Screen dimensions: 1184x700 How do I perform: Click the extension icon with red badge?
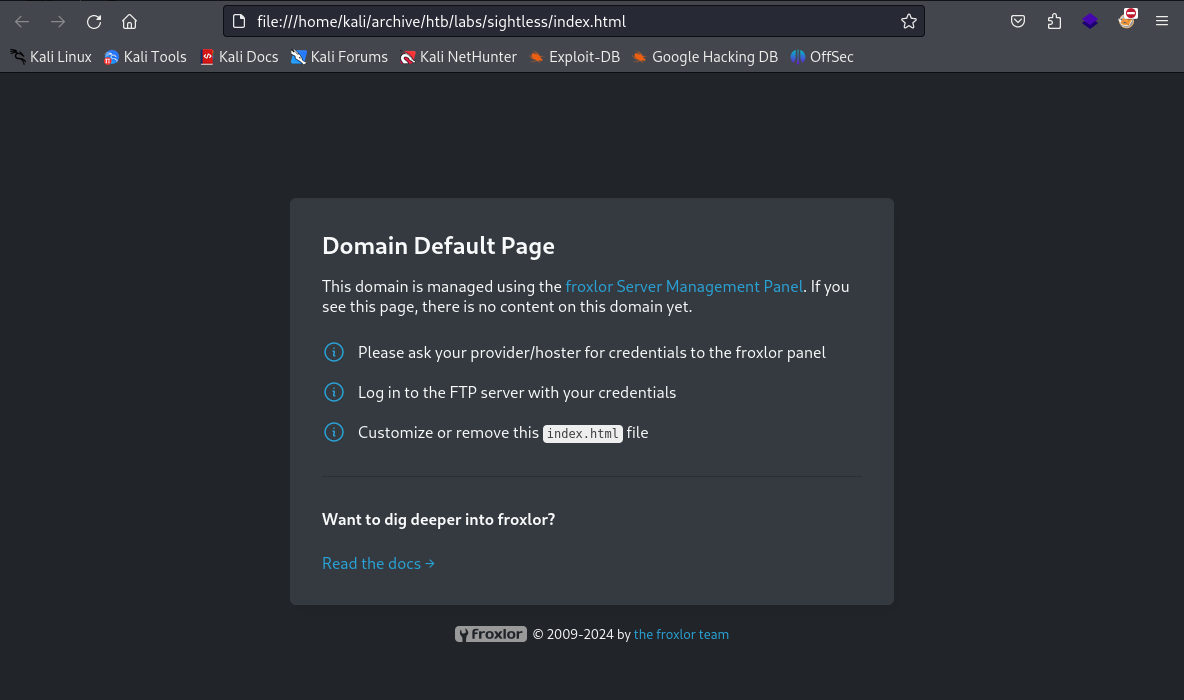[1127, 20]
